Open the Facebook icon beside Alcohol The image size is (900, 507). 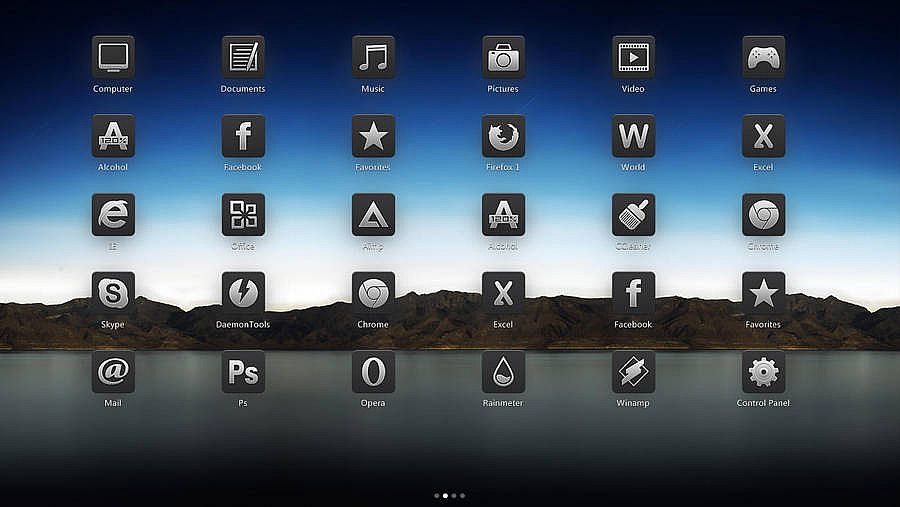tap(243, 136)
